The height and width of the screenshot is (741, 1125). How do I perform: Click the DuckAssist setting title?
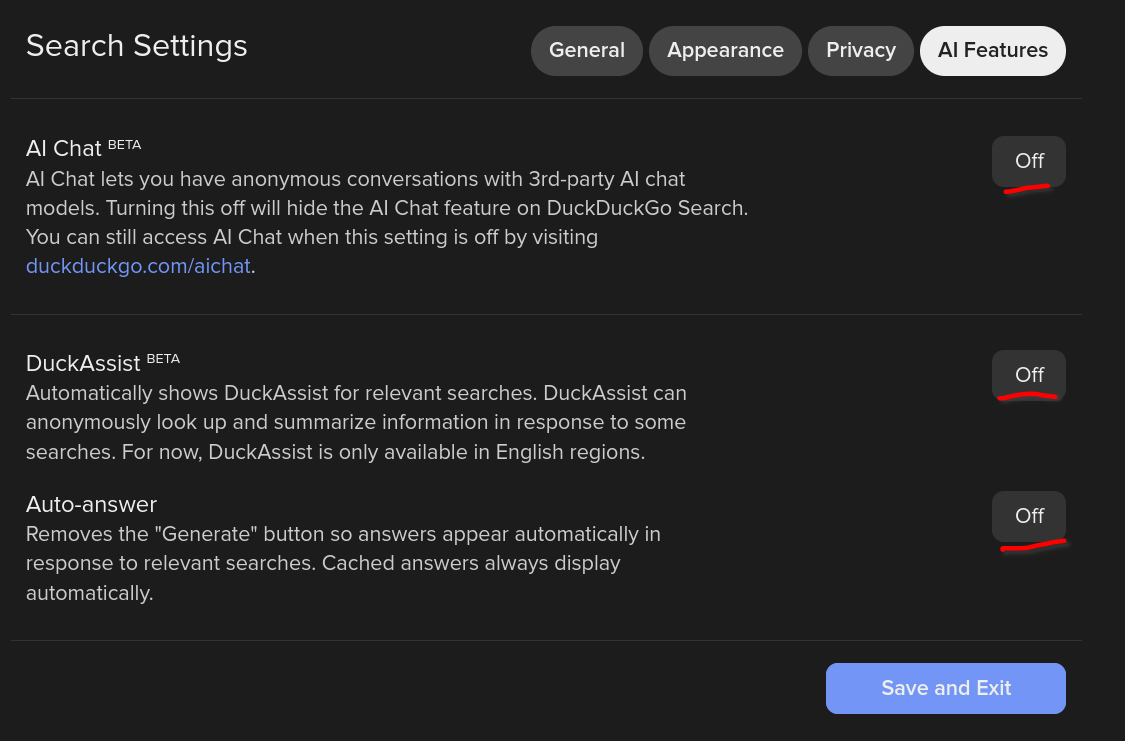pos(83,364)
